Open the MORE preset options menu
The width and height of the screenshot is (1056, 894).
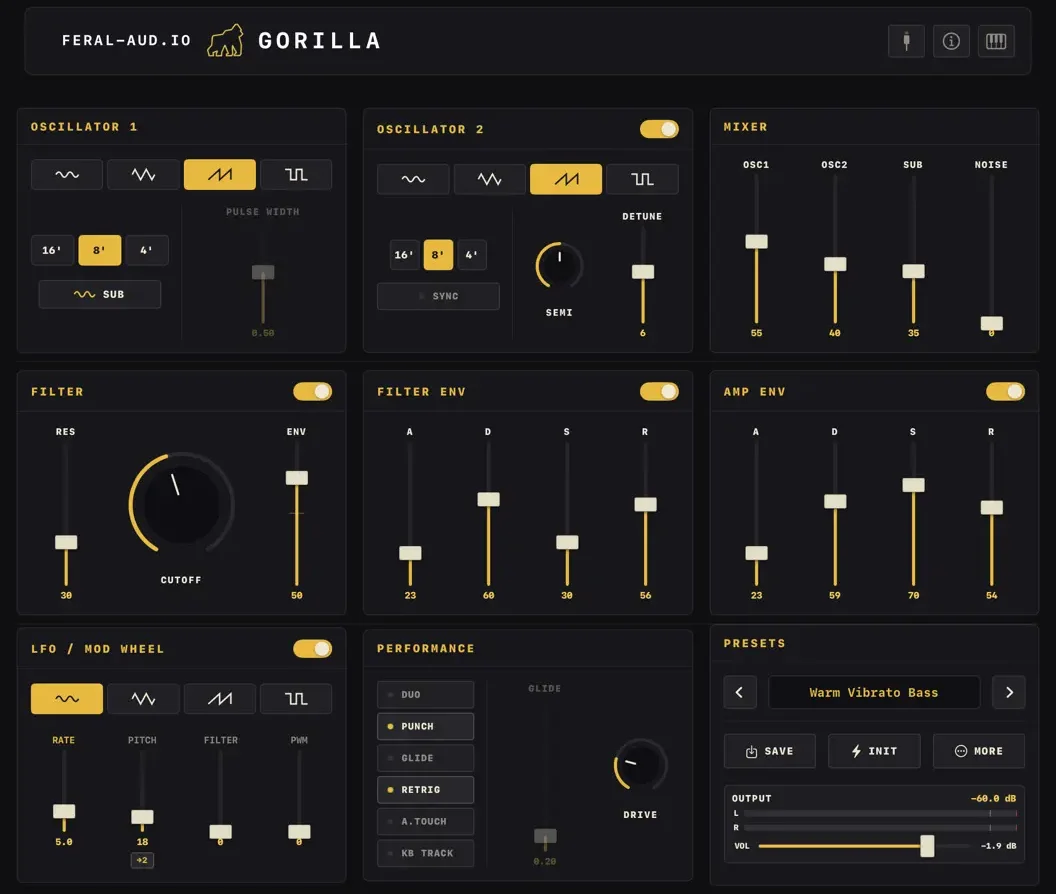979,751
